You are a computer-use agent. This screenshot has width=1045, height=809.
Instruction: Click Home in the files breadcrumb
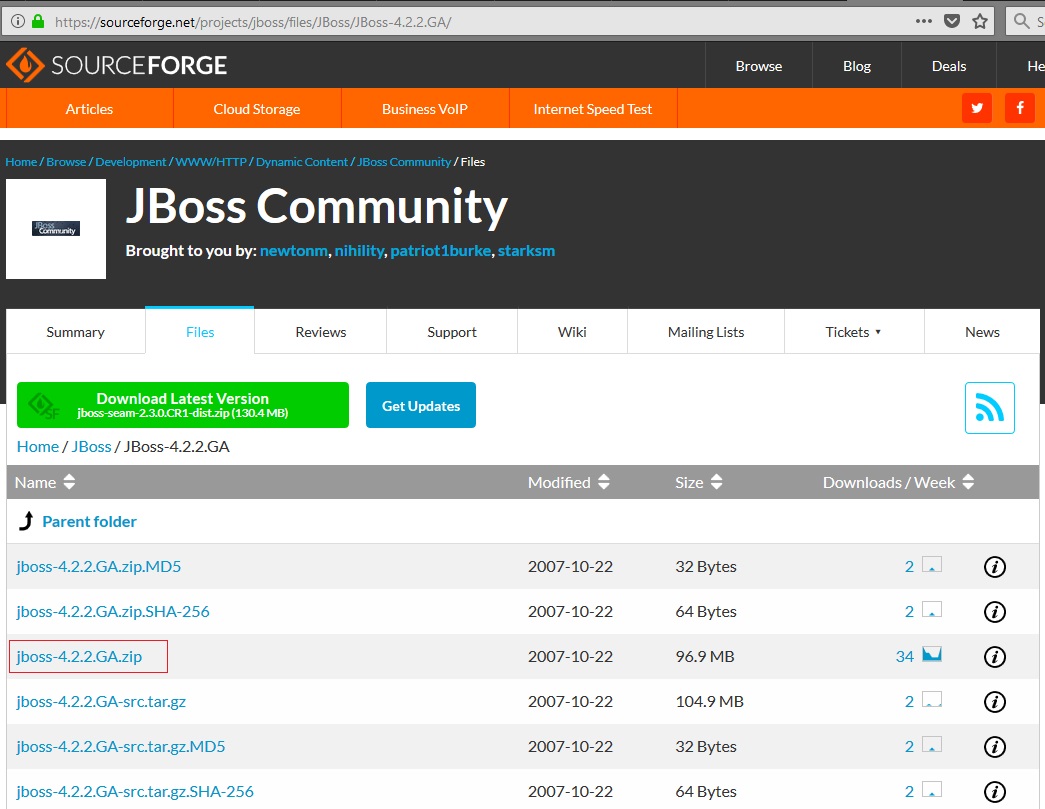38,446
